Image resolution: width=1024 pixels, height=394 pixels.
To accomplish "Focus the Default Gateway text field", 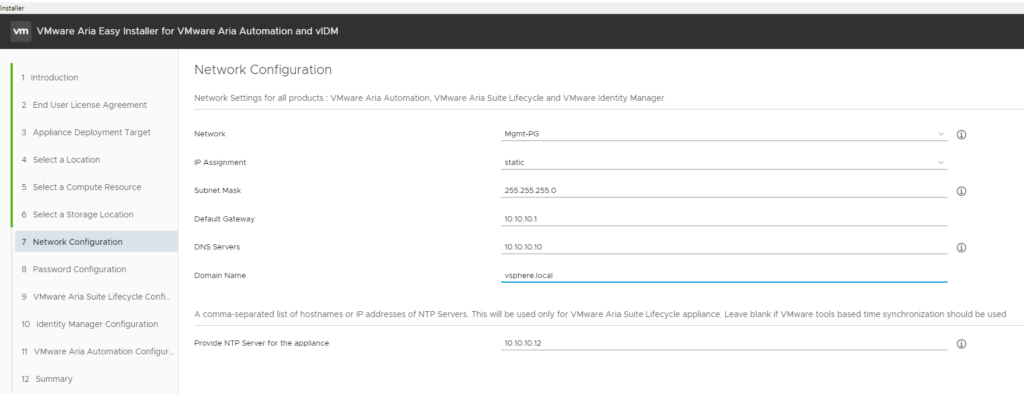I will click(x=724, y=219).
